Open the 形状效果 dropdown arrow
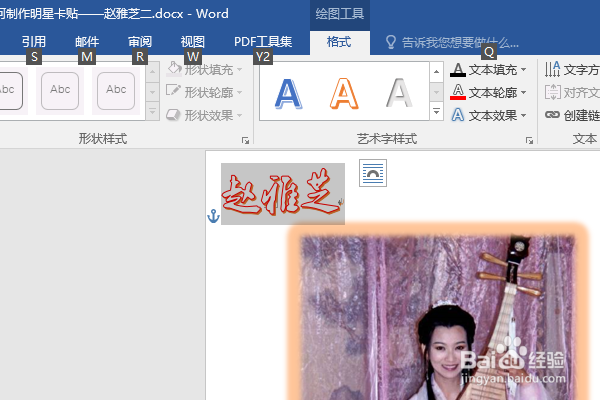The width and height of the screenshot is (600, 400). (x=240, y=115)
